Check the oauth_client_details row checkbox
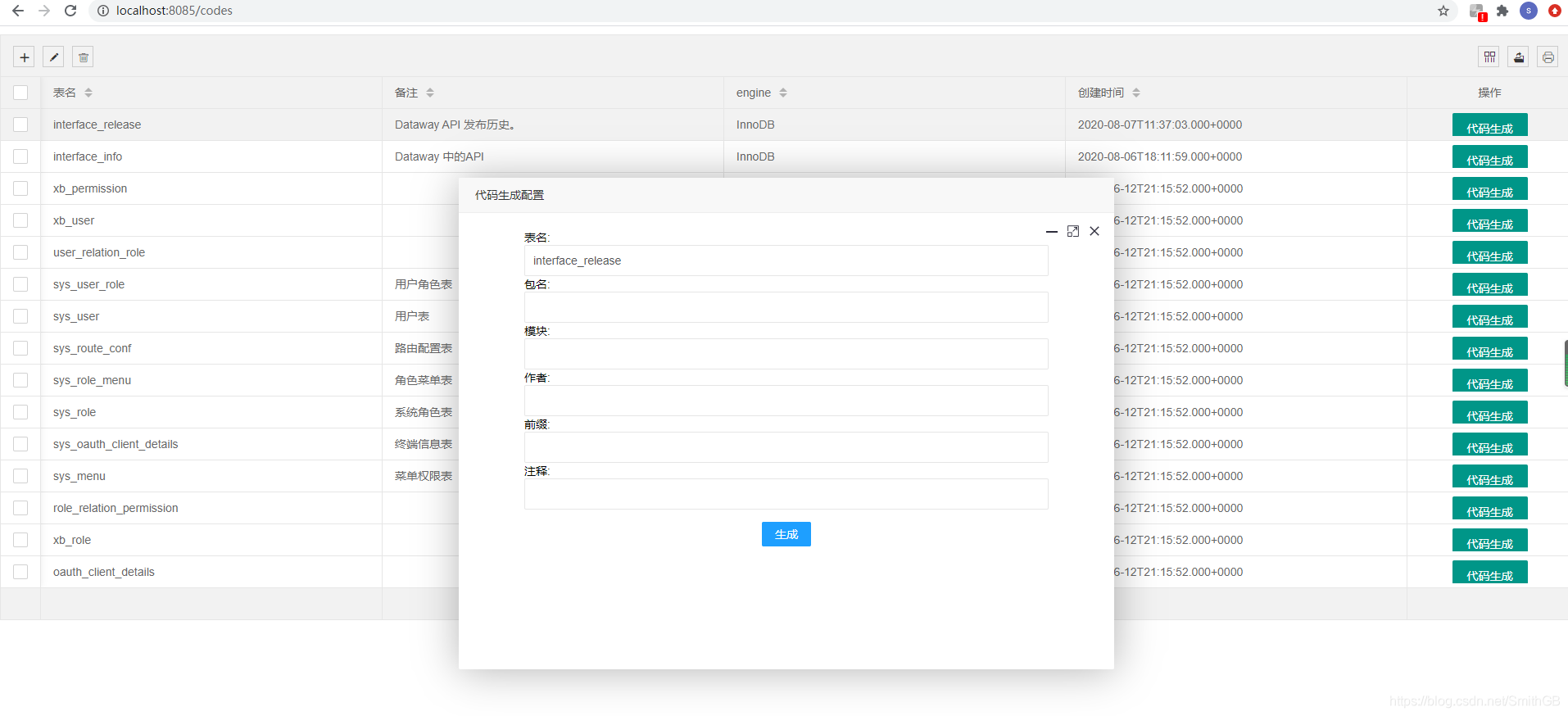Viewport: 1568px width, 716px height. (x=20, y=572)
